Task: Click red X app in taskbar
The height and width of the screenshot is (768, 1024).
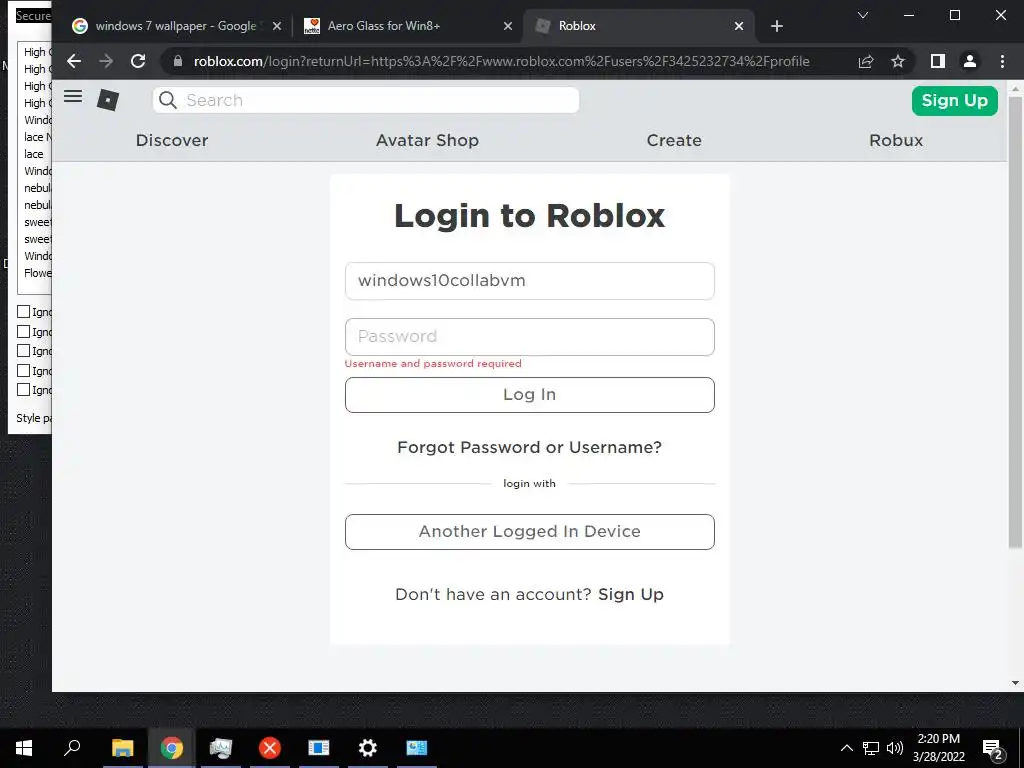Action: [270, 748]
